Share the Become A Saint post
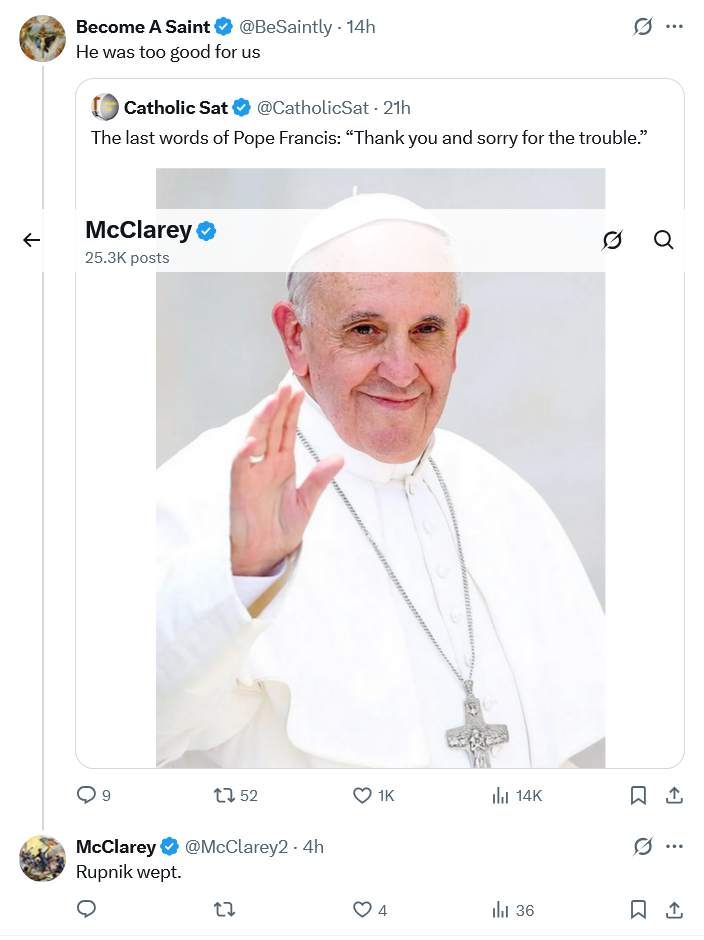The width and height of the screenshot is (704, 940). 674,795
